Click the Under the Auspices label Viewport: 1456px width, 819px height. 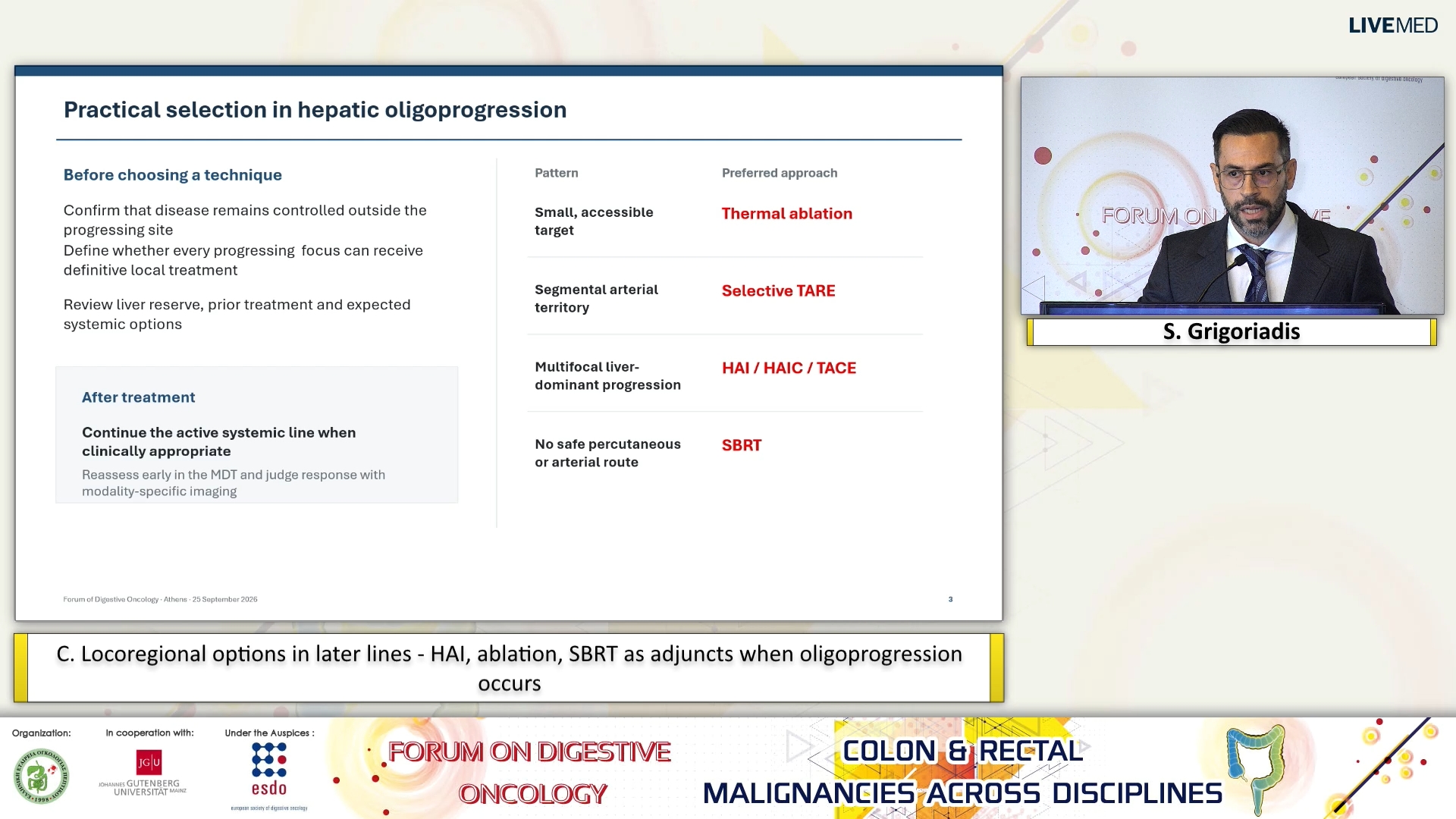pyautogui.click(x=269, y=733)
